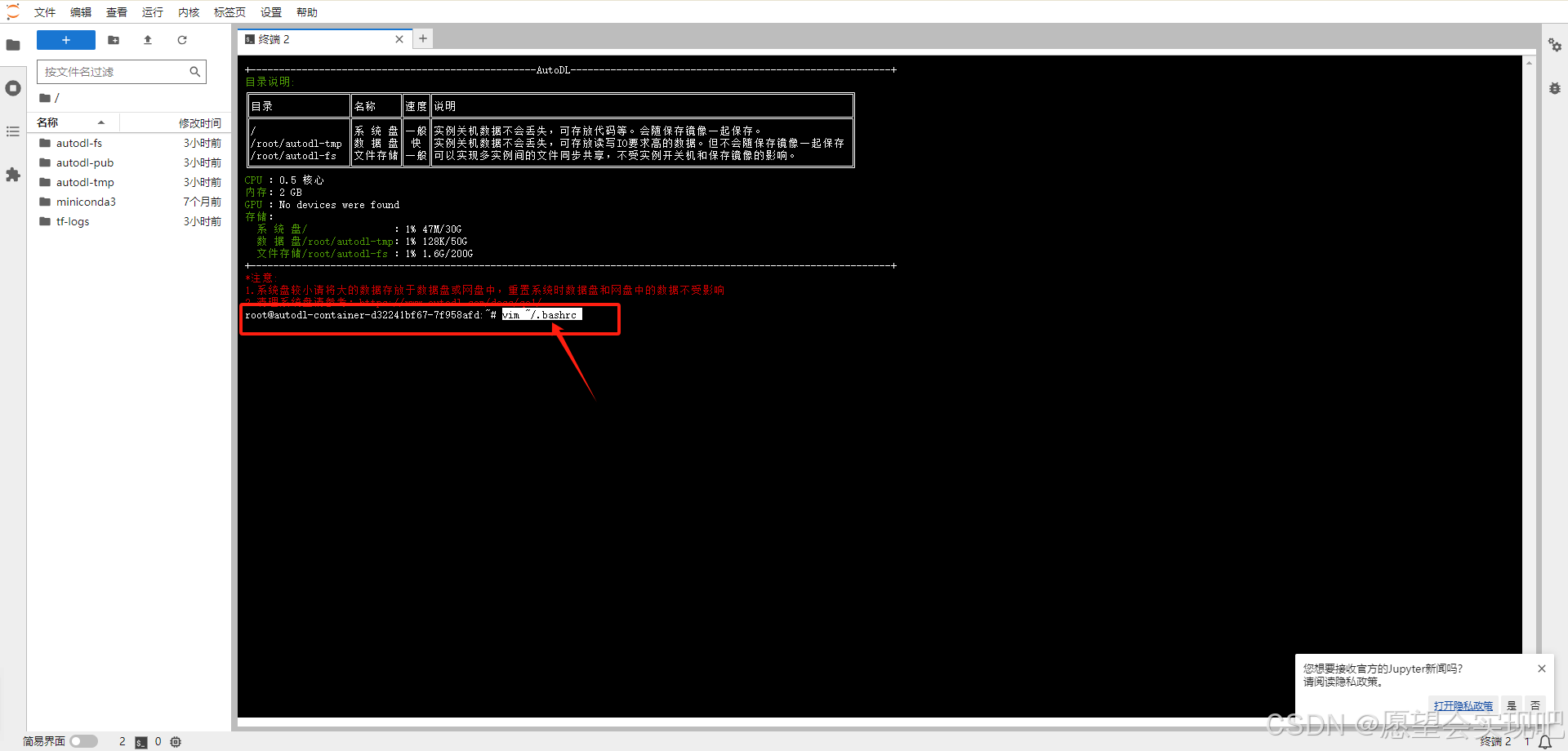Sort files by 名称 column

click(72, 122)
